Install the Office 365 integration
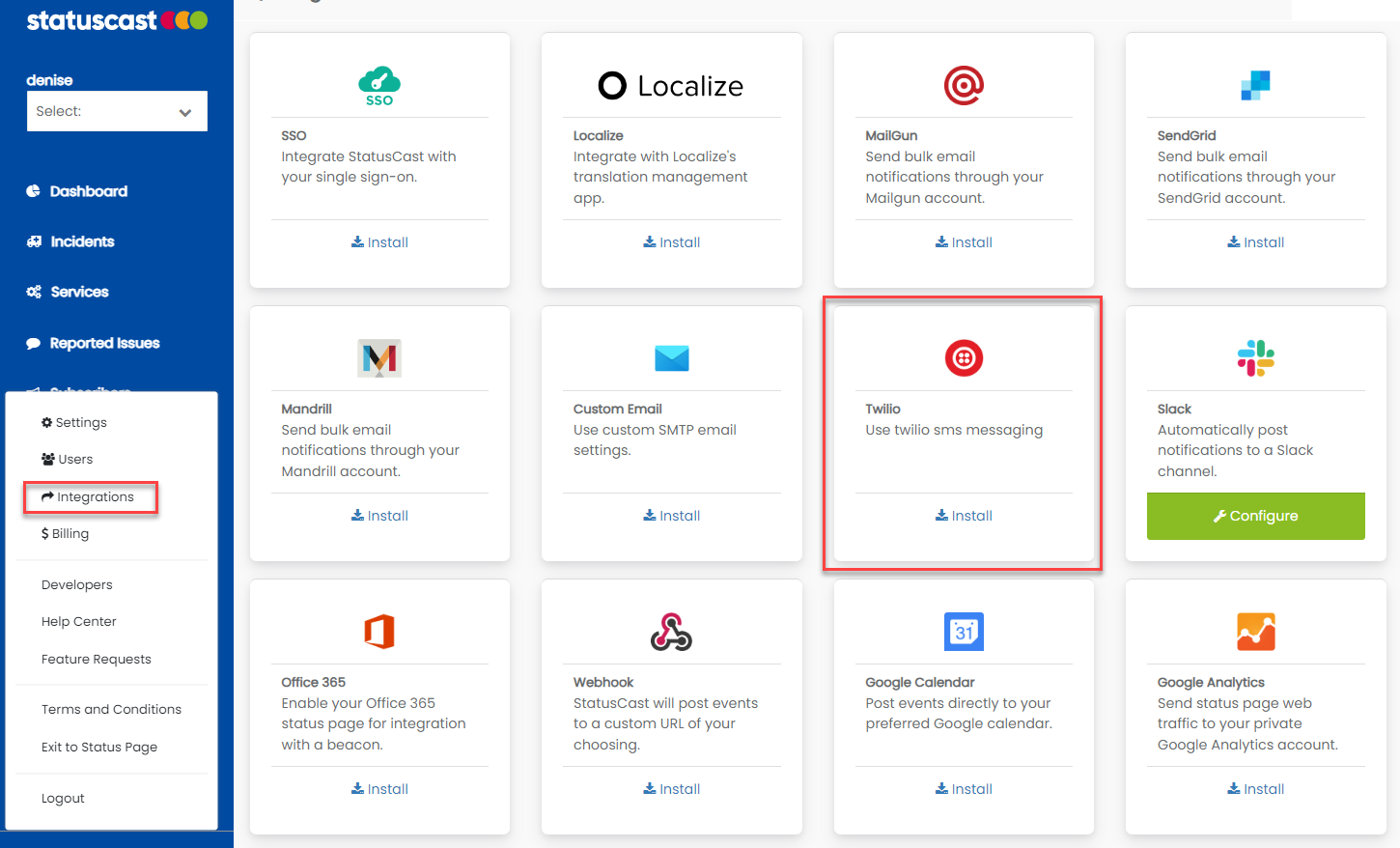1400x848 pixels. pos(379,789)
